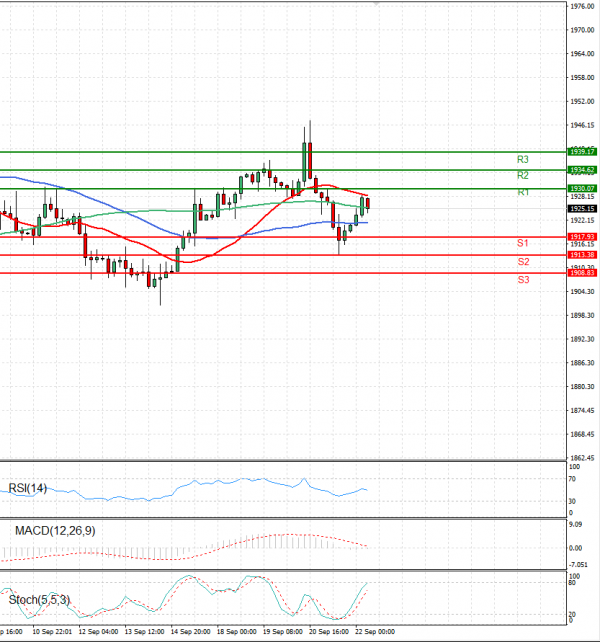Select the R3 resistance label

523,159
